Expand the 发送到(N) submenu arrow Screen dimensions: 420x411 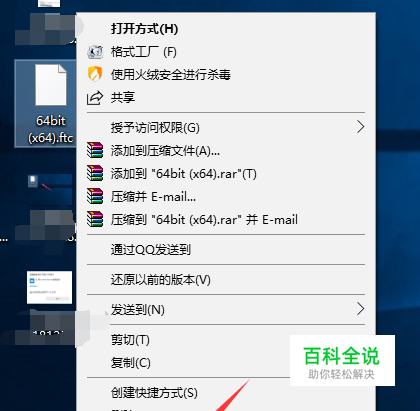point(360,309)
